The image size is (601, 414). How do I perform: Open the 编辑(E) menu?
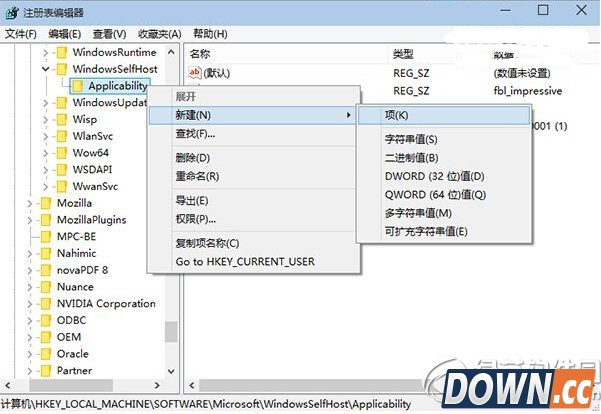tap(64, 34)
